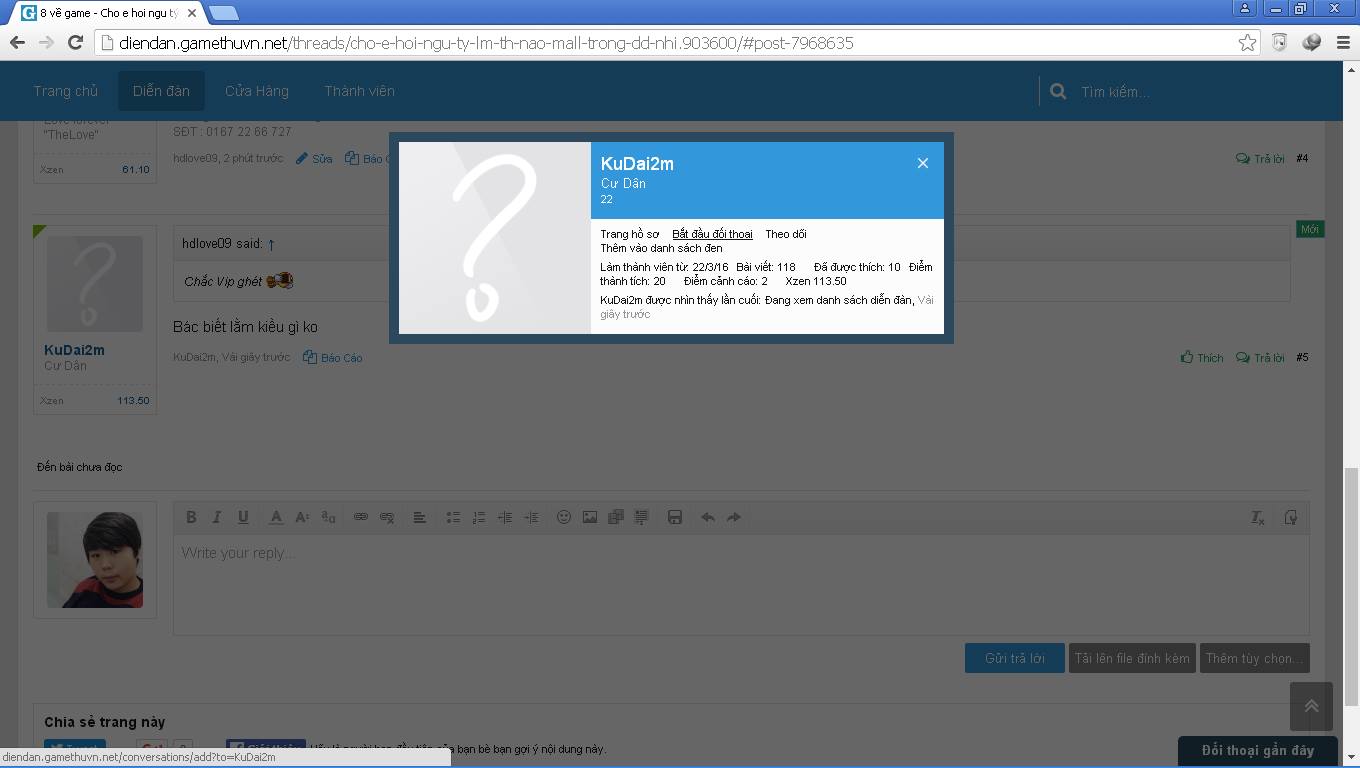Go to Thành viên navigation tab
1360x768 pixels.
tap(359, 91)
